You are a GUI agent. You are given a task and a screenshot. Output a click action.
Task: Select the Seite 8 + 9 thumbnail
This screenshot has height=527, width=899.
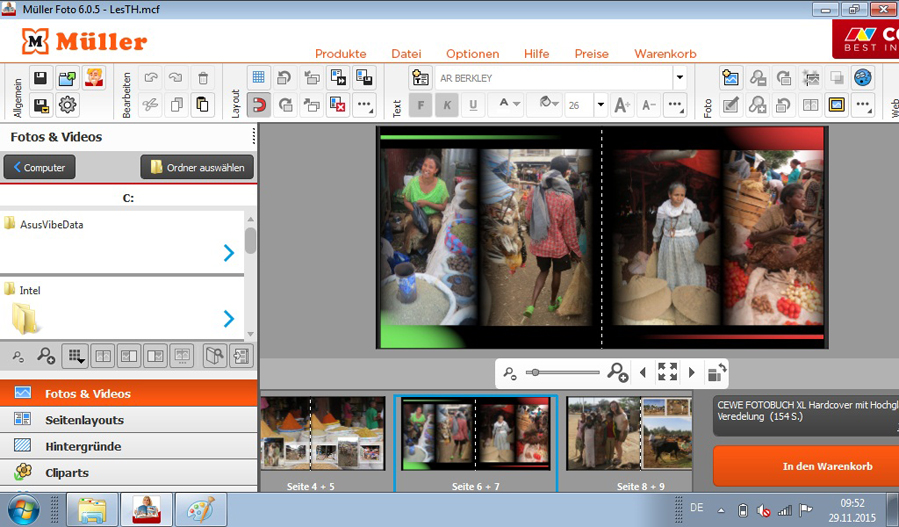pyautogui.click(x=629, y=434)
